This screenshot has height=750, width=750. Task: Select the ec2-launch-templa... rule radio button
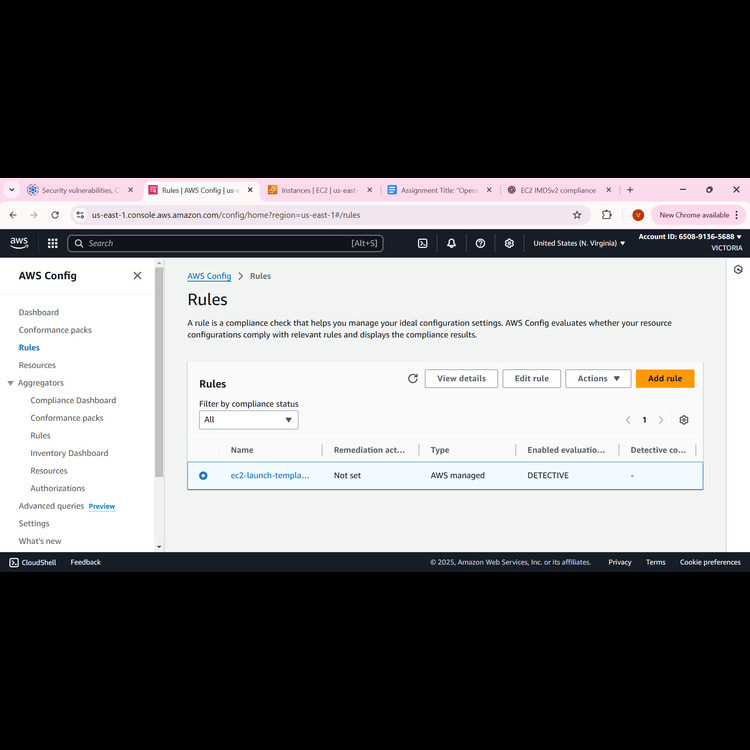203,475
